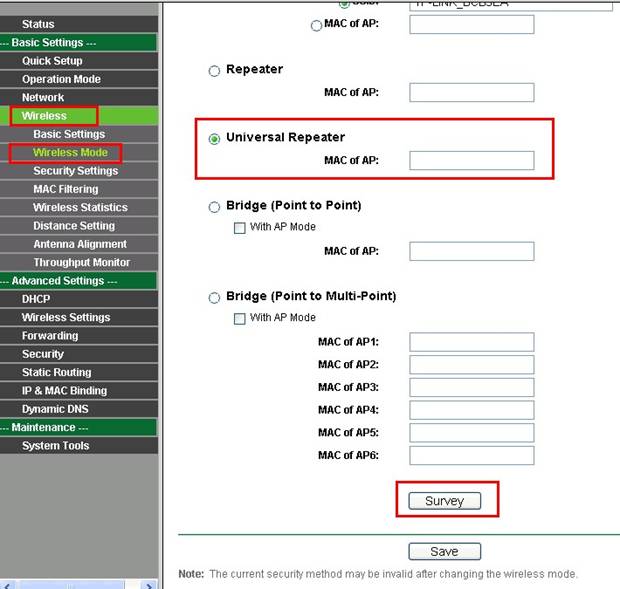620x589 pixels.
Task: Open the DHCP settings menu
Action: pos(36,299)
